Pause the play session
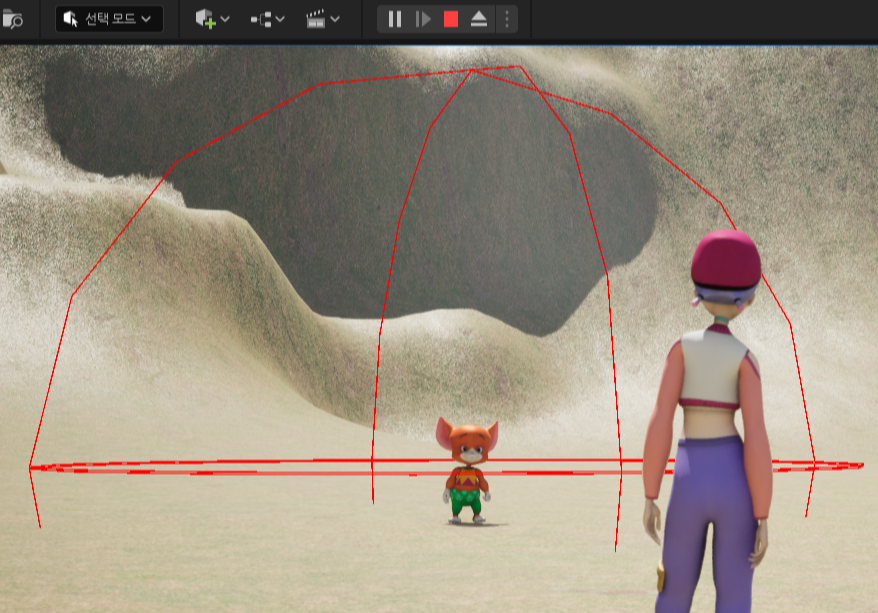 (395, 19)
